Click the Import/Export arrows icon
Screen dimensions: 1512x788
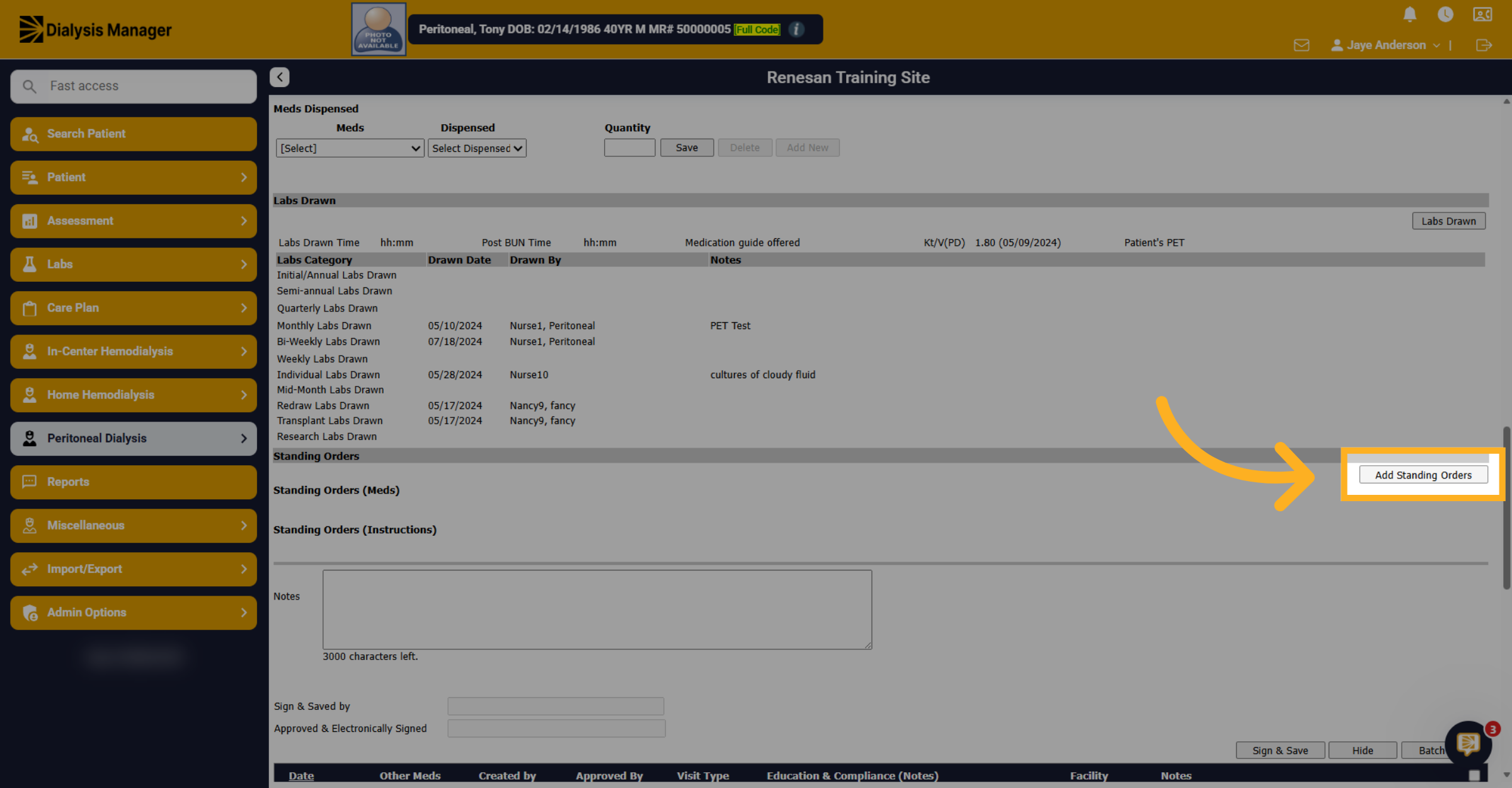tap(30, 569)
